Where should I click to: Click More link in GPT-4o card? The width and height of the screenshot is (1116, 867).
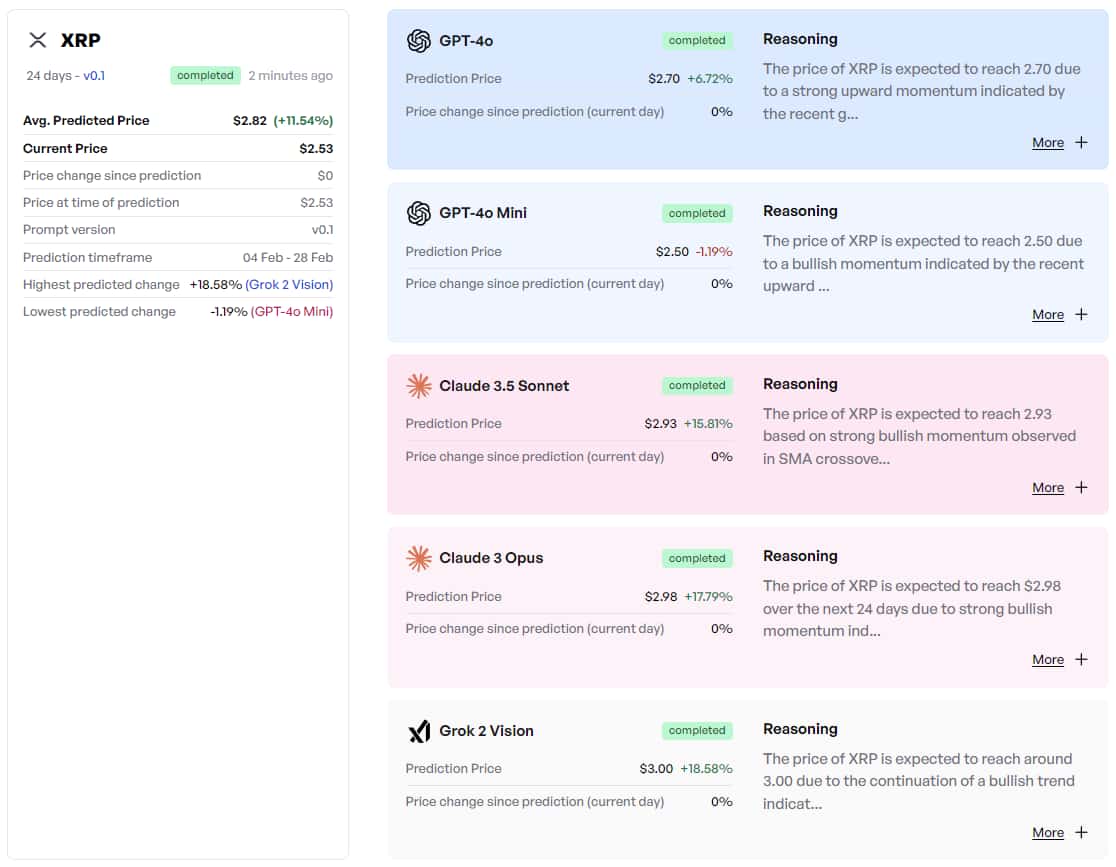(1047, 143)
